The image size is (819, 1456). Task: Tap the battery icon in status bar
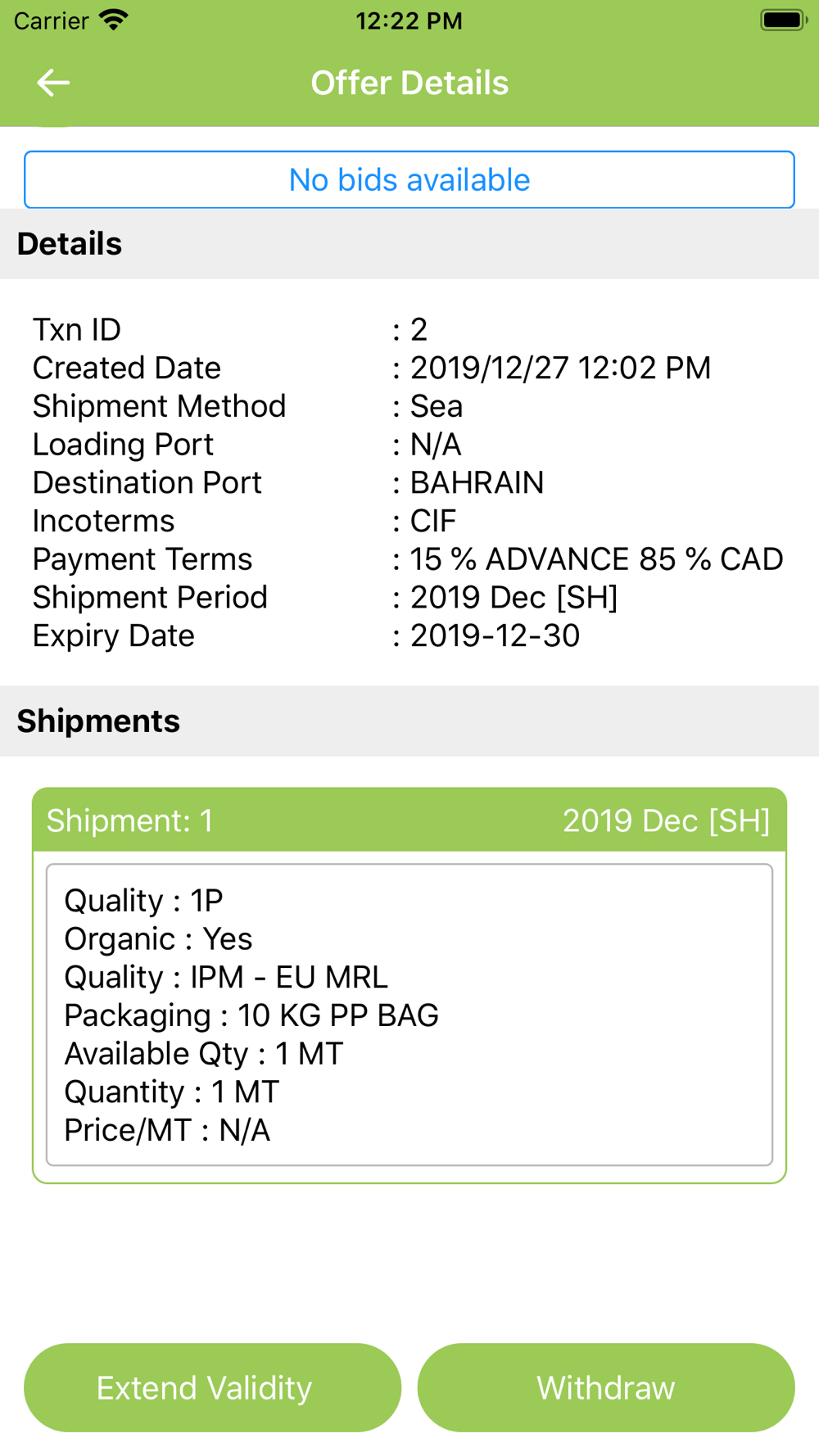pos(784,20)
